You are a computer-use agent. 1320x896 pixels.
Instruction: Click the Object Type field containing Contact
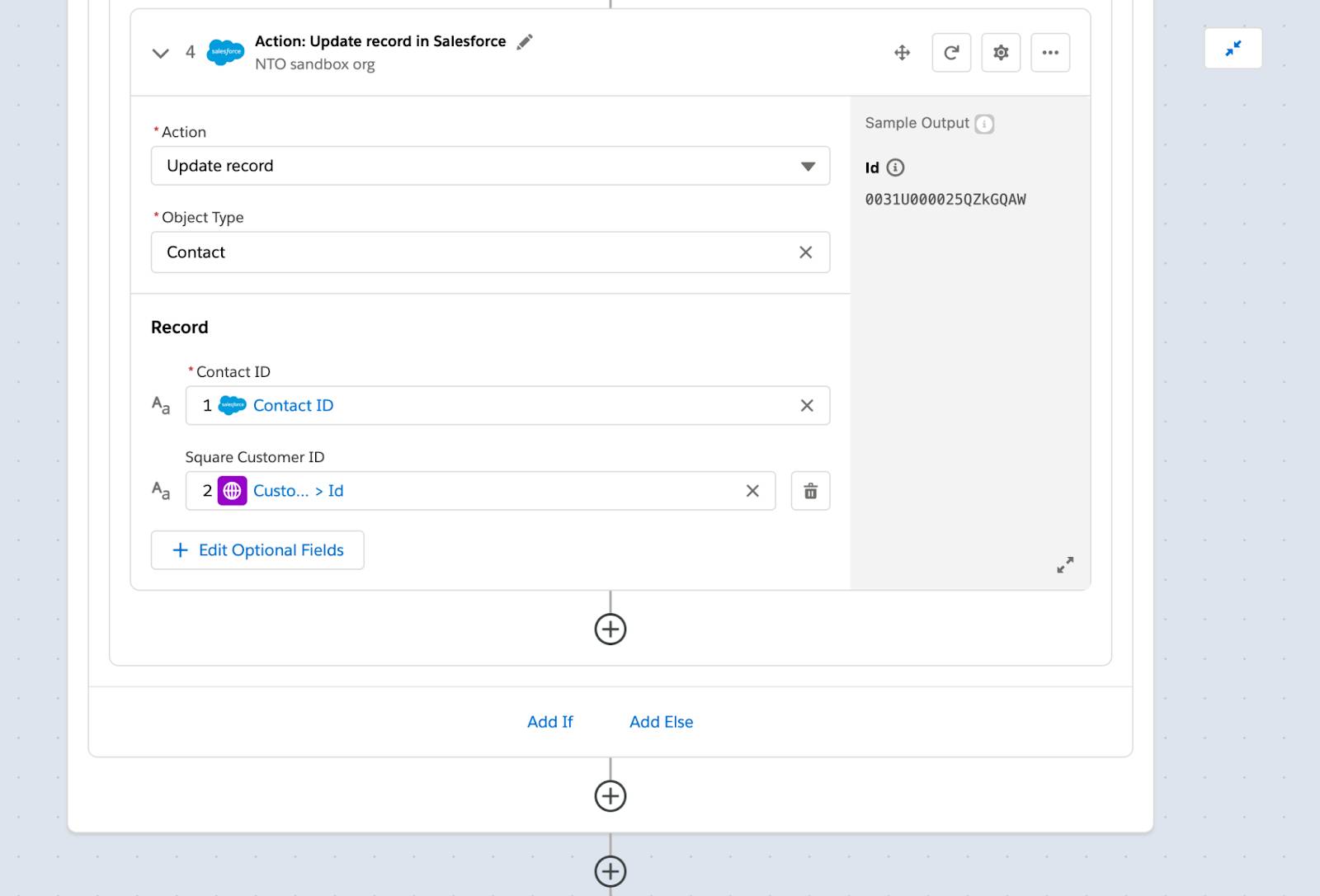click(x=490, y=252)
